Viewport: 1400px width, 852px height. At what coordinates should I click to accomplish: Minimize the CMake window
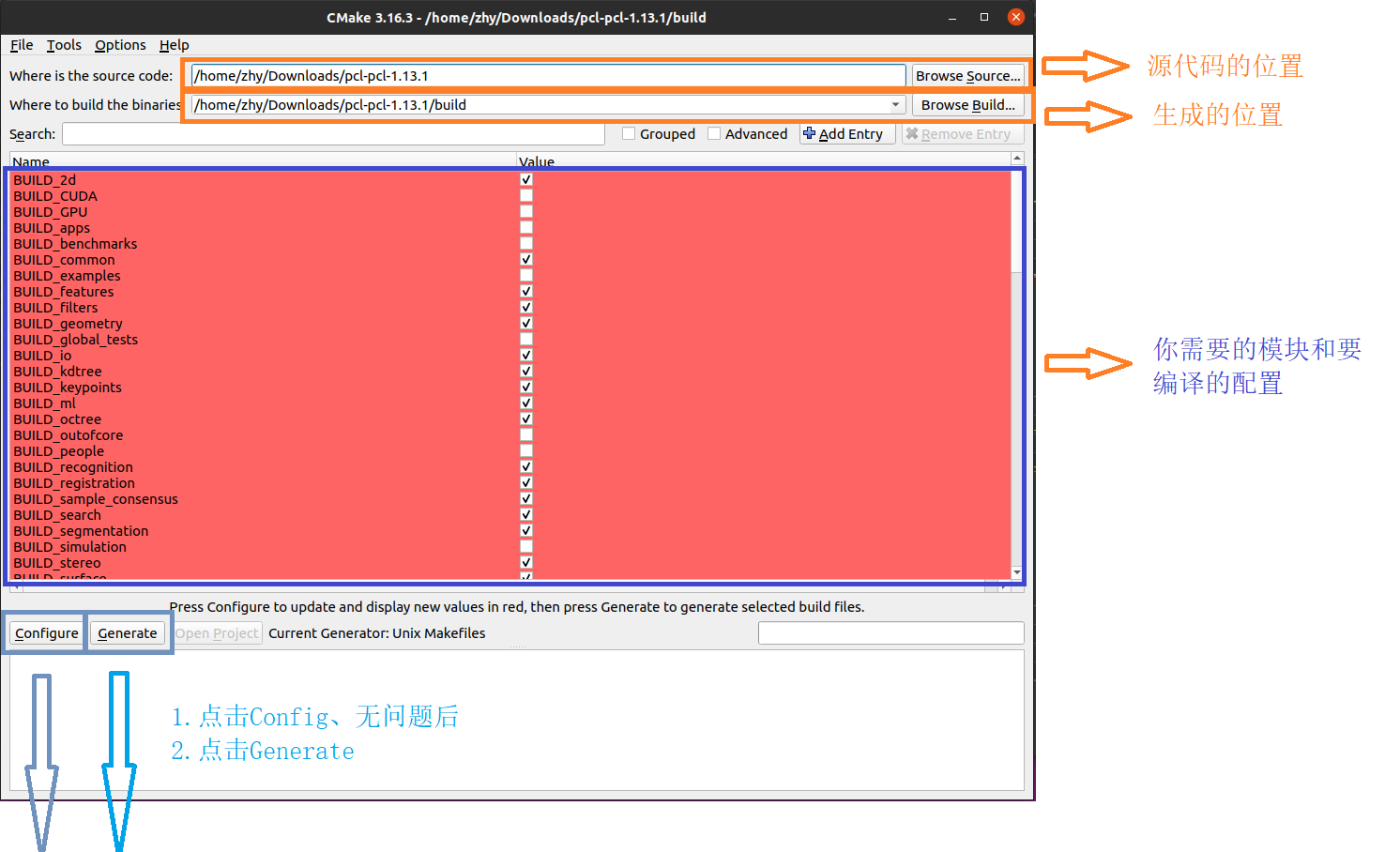point(952,17)
